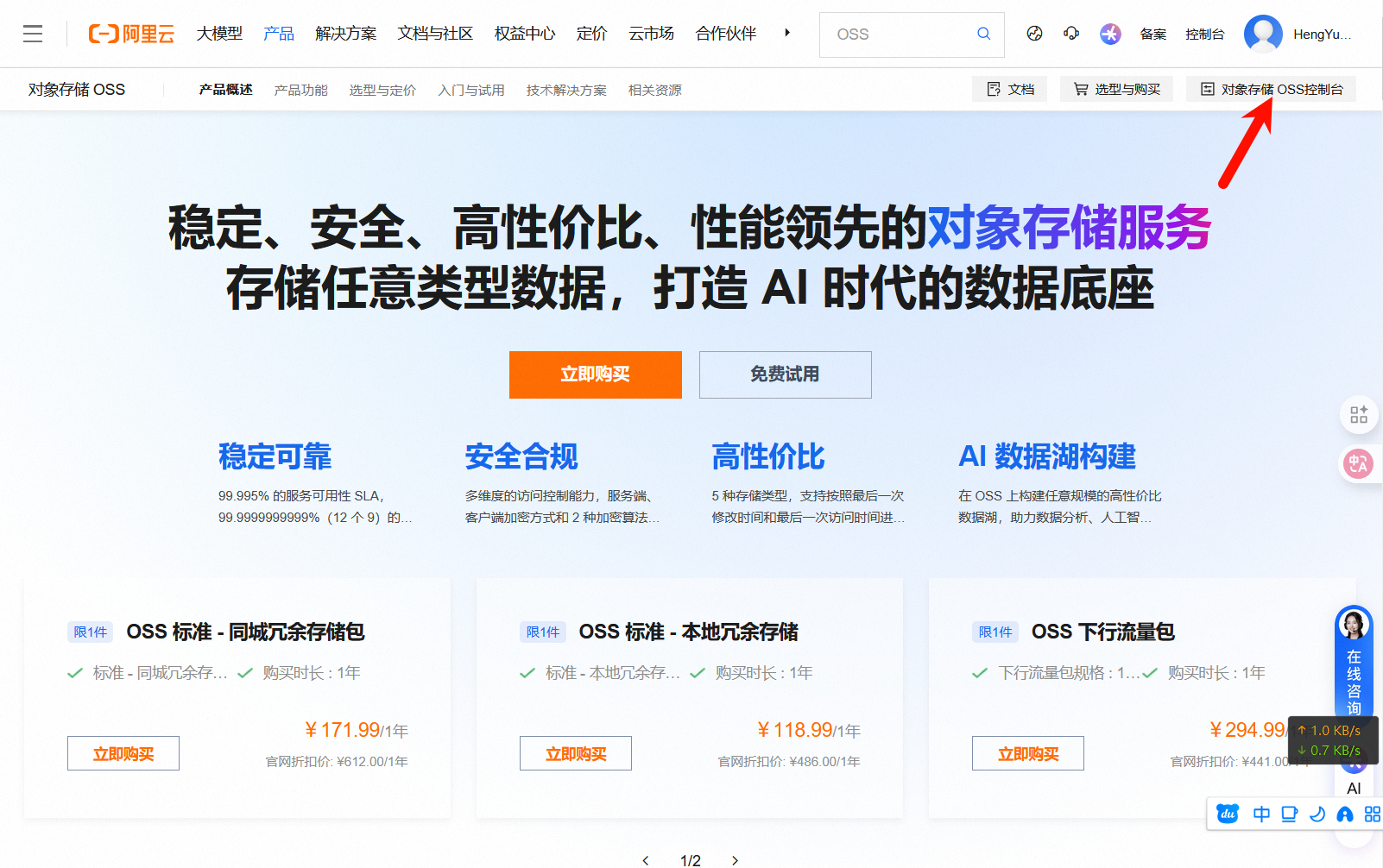Select the 产品功能 tab
This screenshot has width=1383, height=868.
pos(301,90)
